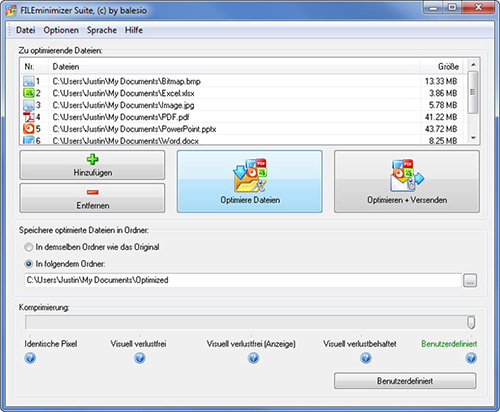The height and width of the screenshot is (412, 500).
Task: Select the Word.docx file row
Action: (x=243, y=140)
